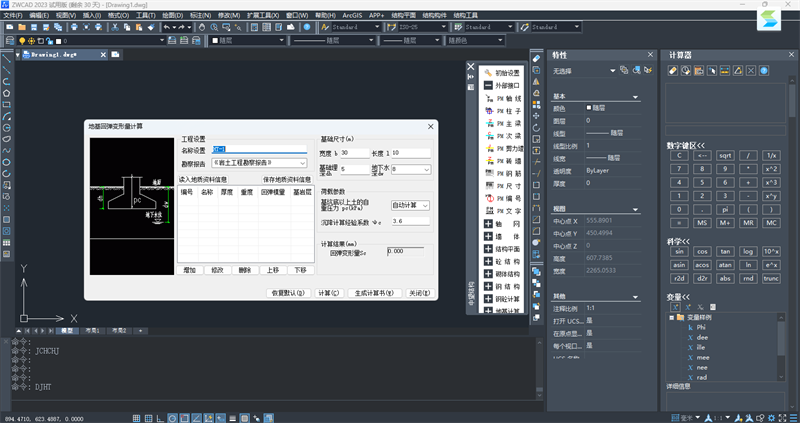Click the 初始设置 icon in structure panel
The image size is (800, 423).
coord(488,73)
